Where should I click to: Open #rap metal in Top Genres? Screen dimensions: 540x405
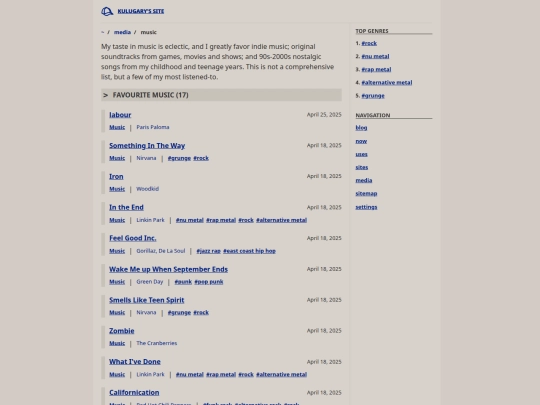click(376, 69)
